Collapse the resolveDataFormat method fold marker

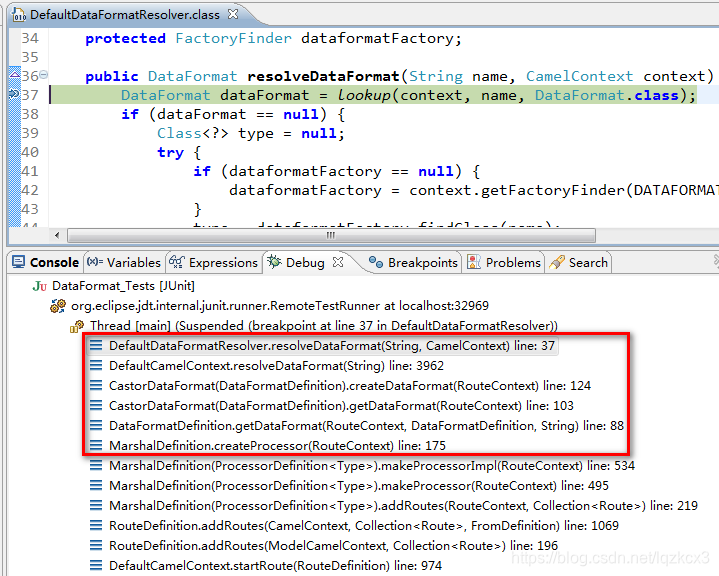pos(44,74)
